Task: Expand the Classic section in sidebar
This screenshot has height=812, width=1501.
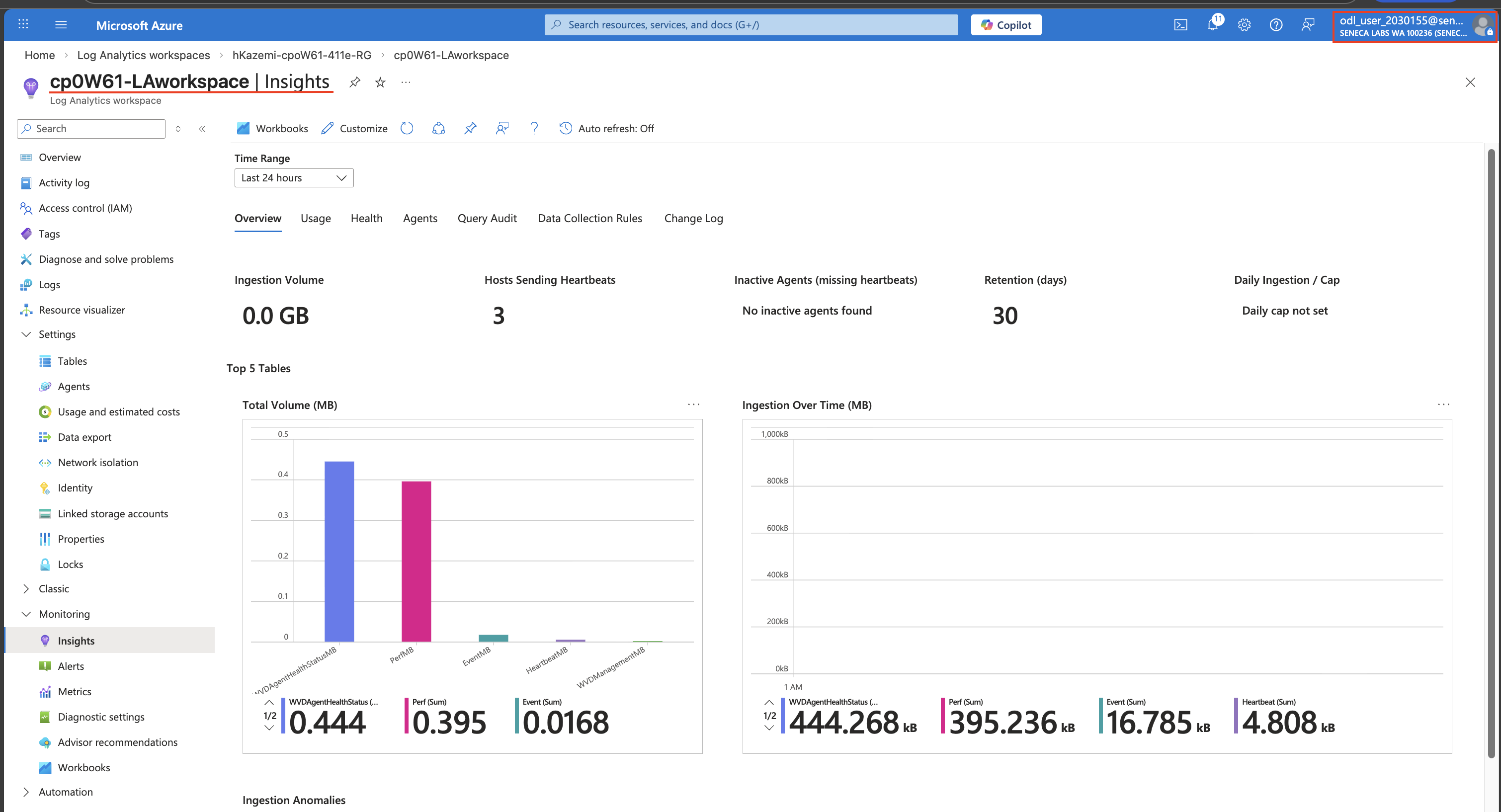Action: (x=26, y=588)
